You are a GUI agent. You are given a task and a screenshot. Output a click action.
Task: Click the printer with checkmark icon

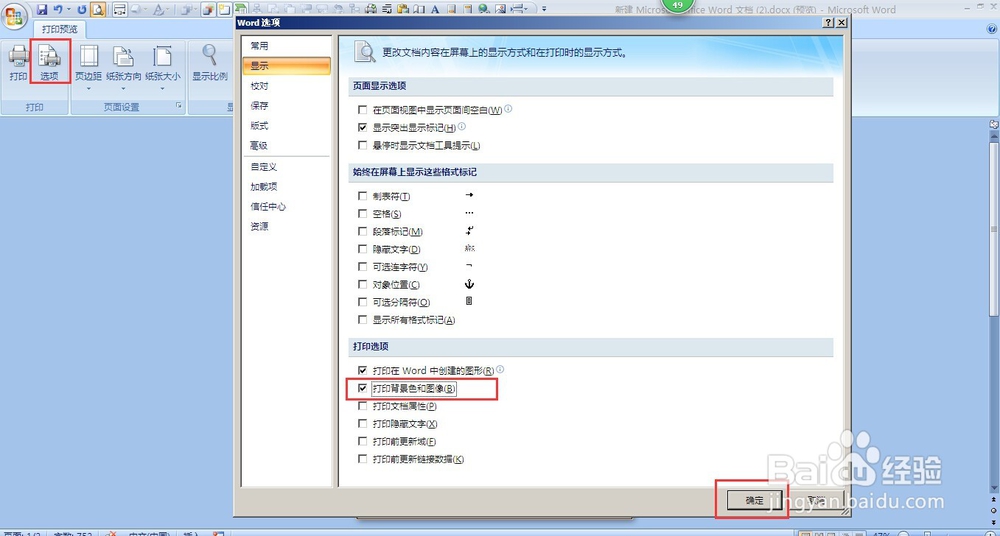point(372,10)
